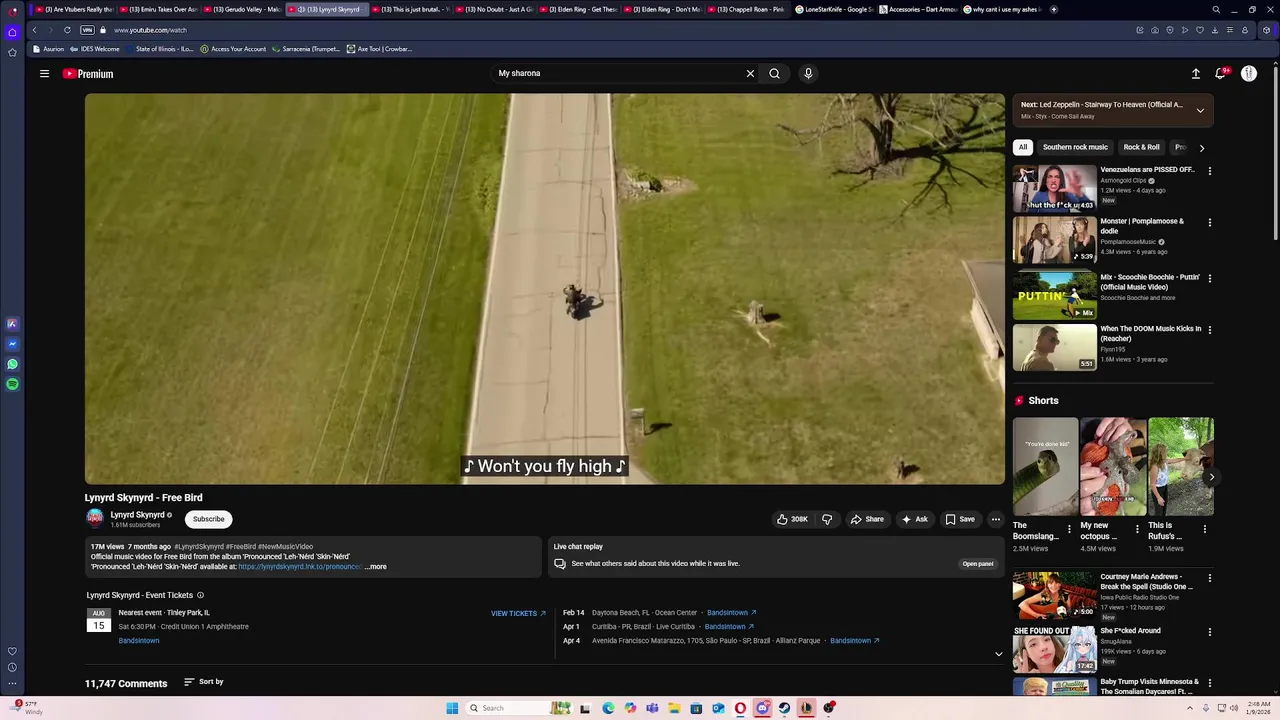Open the Easy Setup sliders icon
Screen dimensions: 1280x720
pyautogui.click(x=1229, y=30)
